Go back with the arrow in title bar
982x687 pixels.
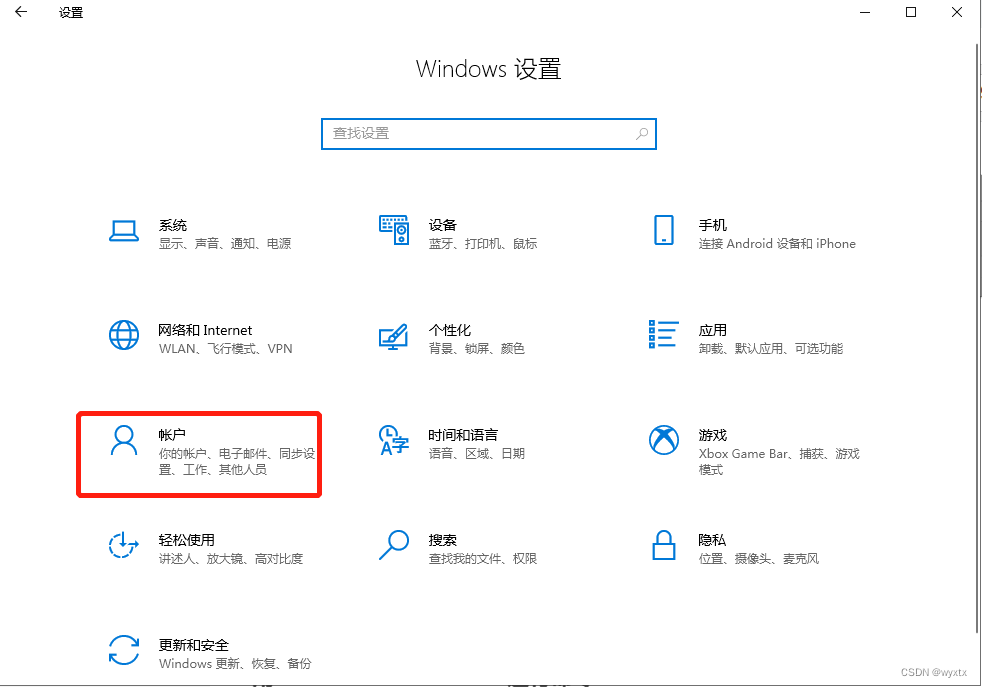click(x=21, y=12)
